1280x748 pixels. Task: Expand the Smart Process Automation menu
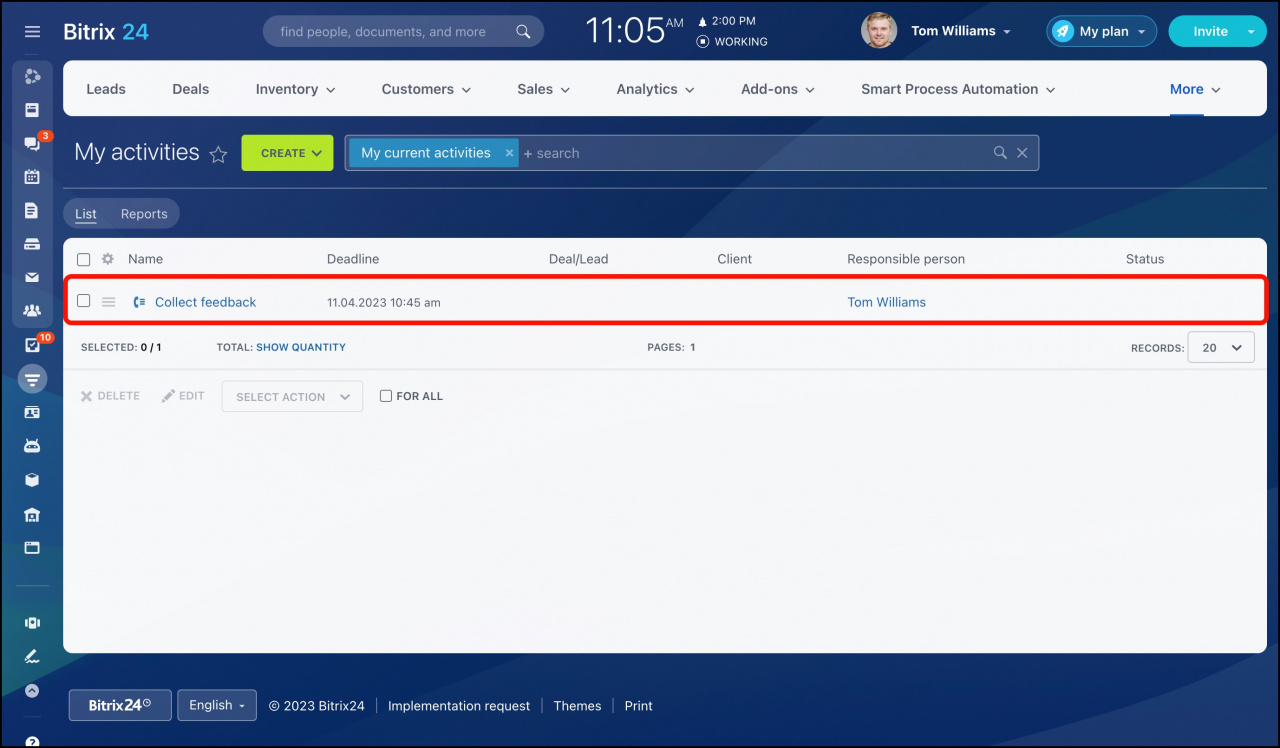coord(958,89)
